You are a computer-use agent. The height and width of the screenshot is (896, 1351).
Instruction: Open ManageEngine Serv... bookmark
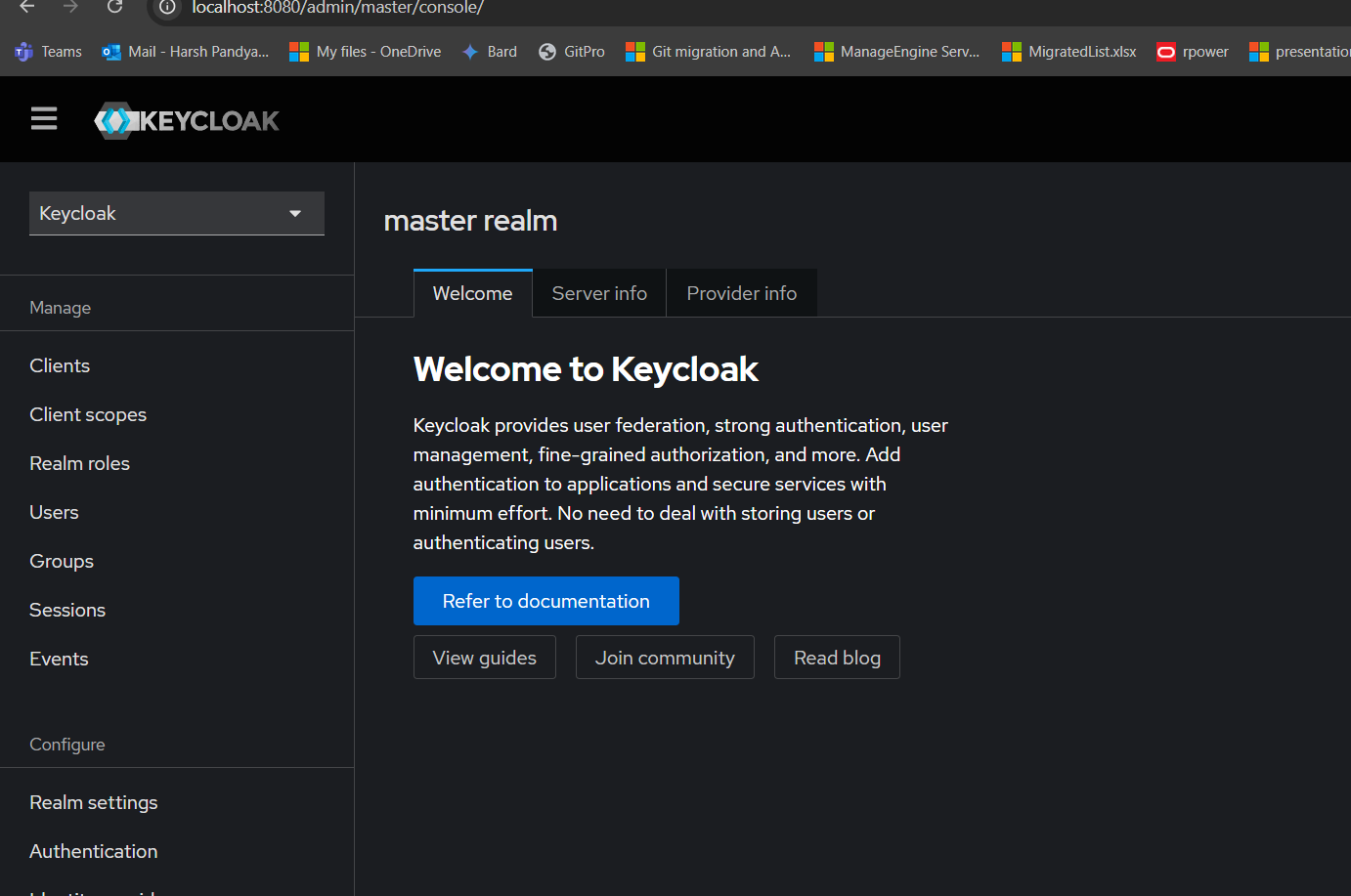pyautogui.click(x=897, y=52)
